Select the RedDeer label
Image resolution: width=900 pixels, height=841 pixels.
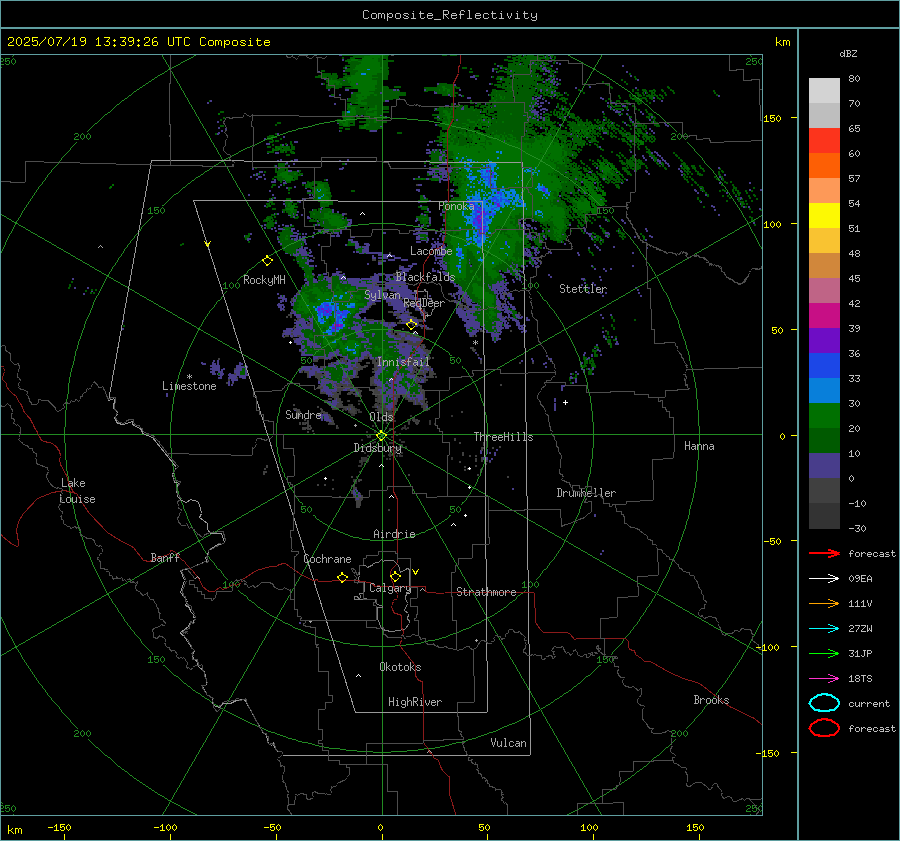coord(424,303)
